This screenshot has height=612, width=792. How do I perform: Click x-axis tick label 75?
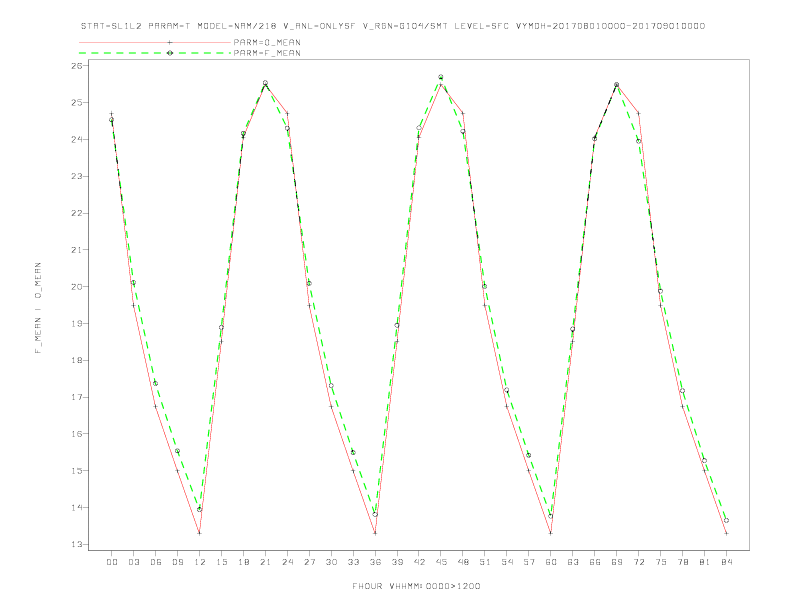[660, 562]
